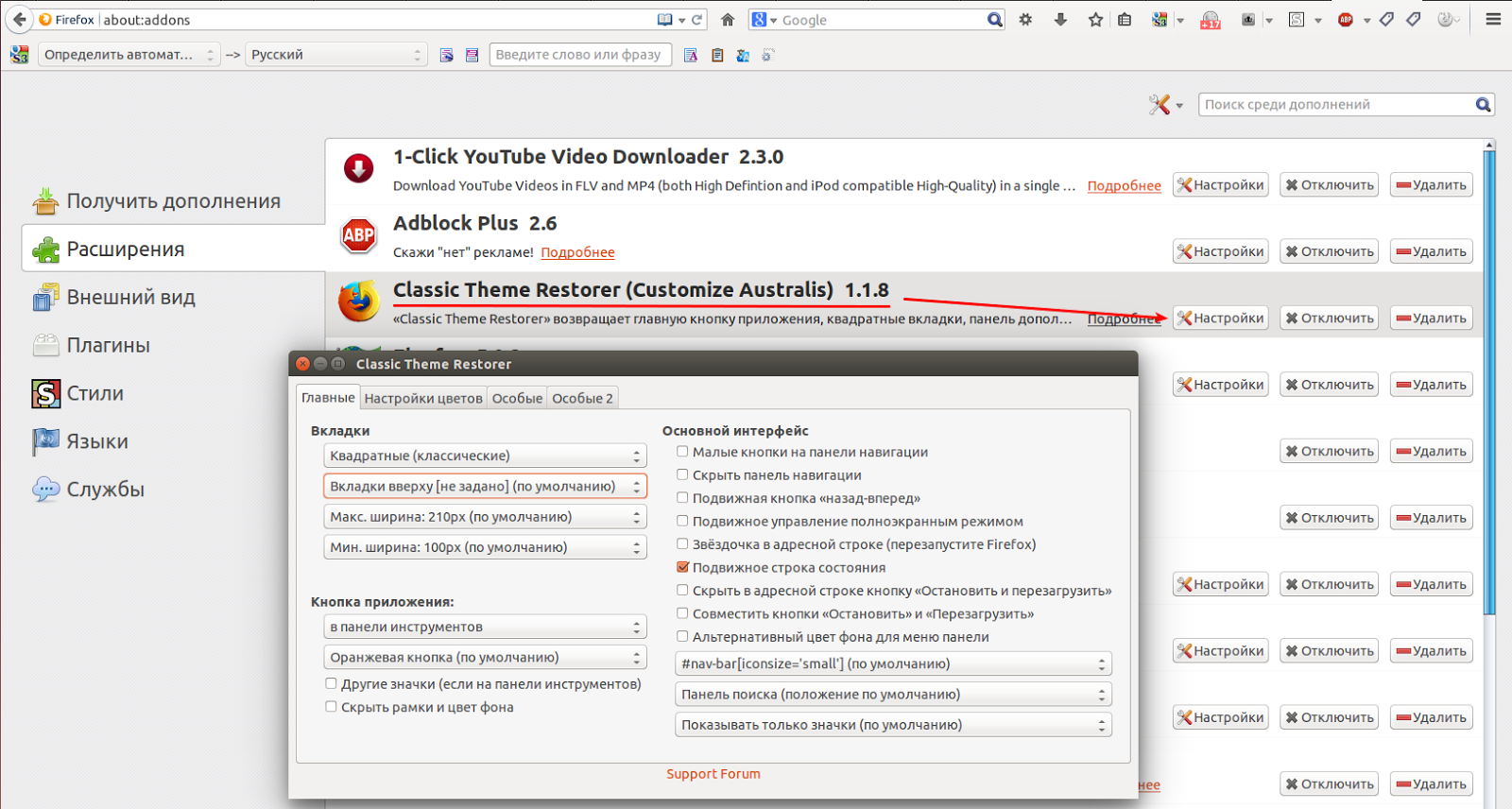
Task: Click the search magnifier in the Google box
Action: (x=994, y=20)
